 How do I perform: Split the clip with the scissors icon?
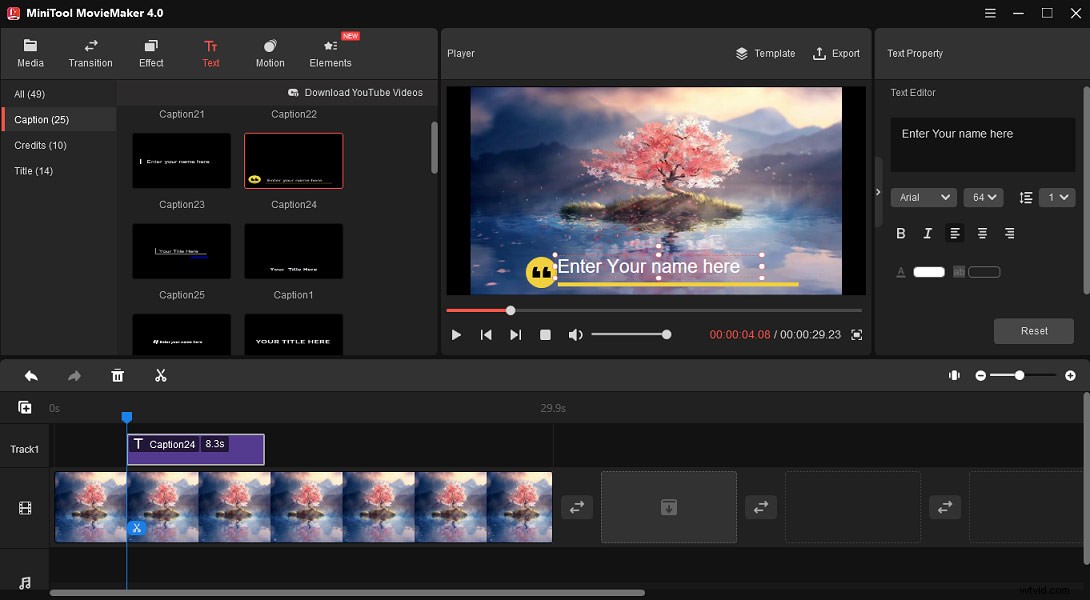160,375
